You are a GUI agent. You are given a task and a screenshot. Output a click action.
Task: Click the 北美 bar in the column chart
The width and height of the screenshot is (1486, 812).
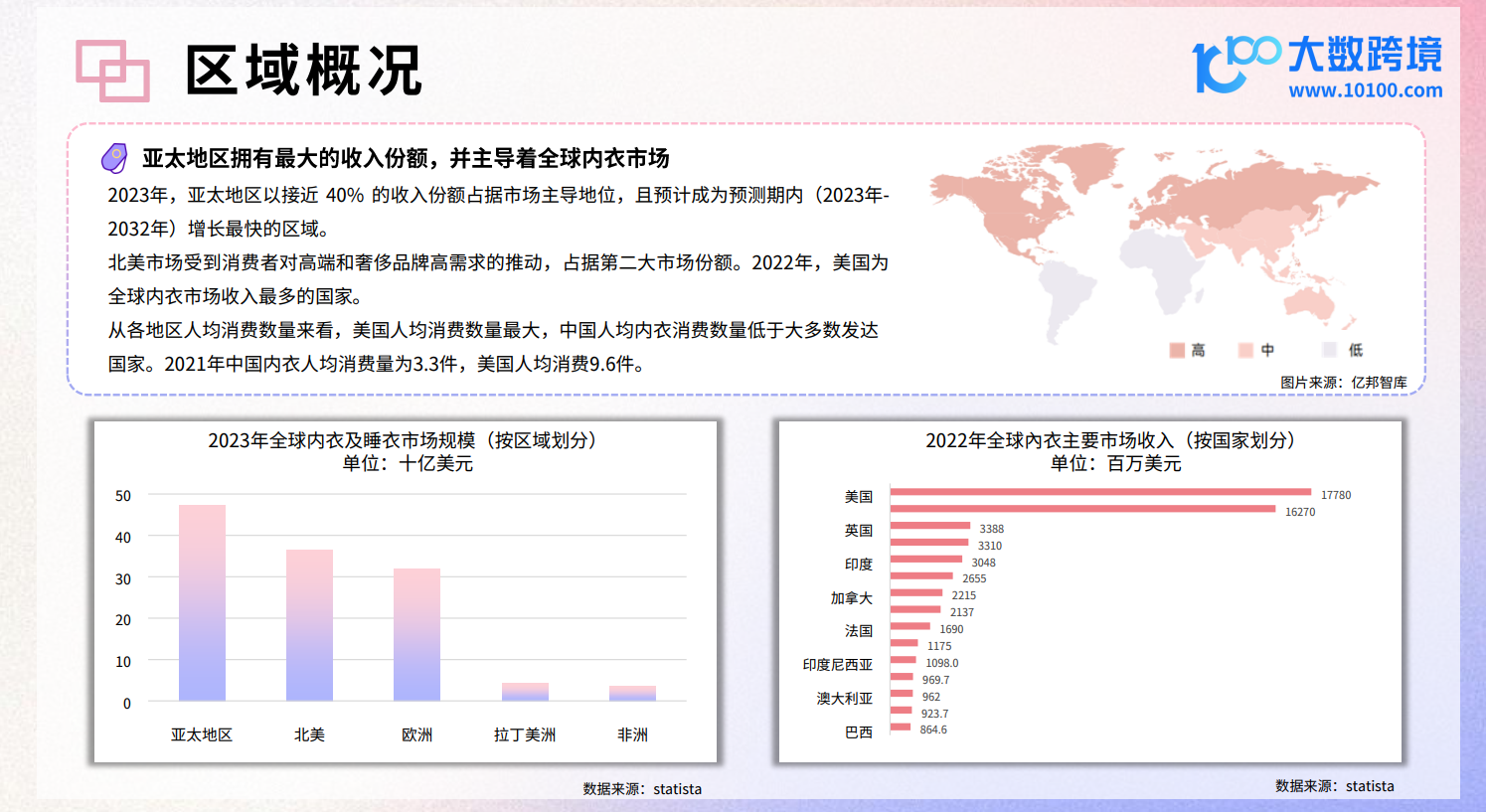point(309,625)
